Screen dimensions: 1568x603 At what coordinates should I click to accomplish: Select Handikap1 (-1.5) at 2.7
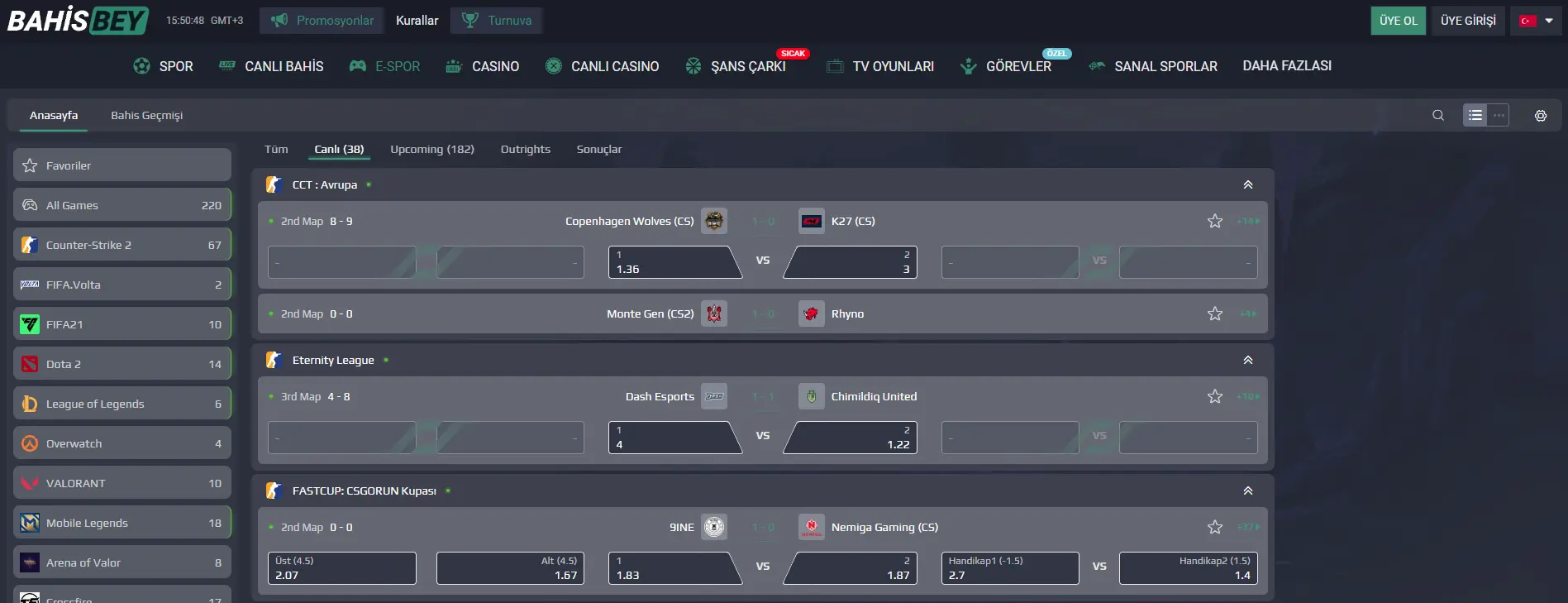(x=1010, y=568)
